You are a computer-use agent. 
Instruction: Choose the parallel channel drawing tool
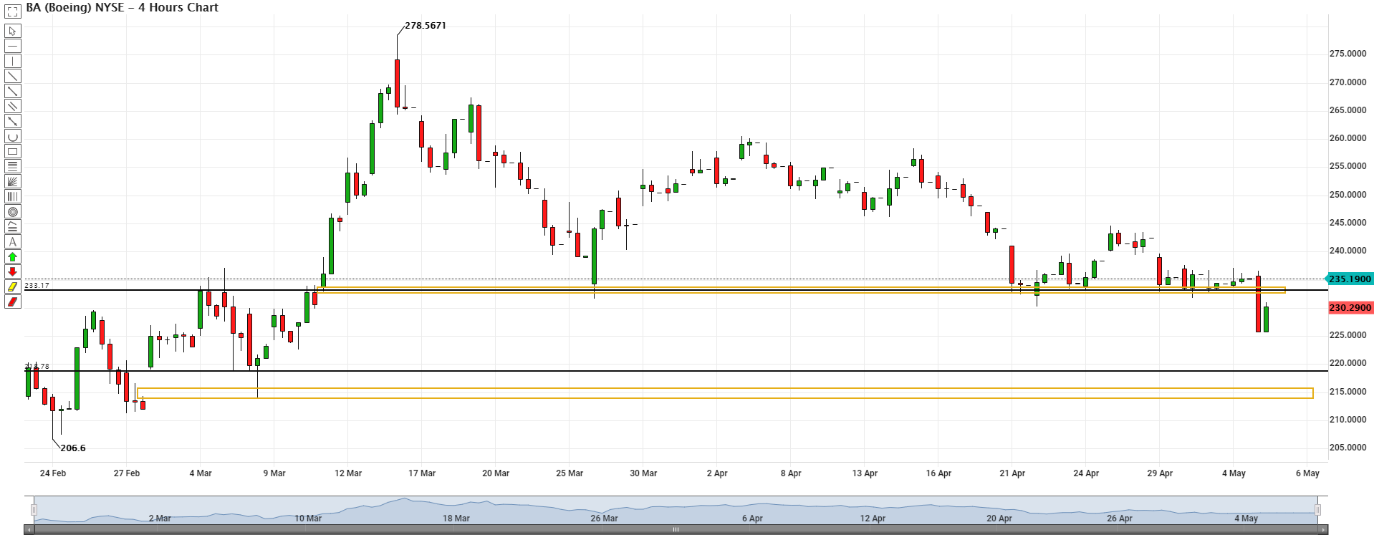pos(12,106)
